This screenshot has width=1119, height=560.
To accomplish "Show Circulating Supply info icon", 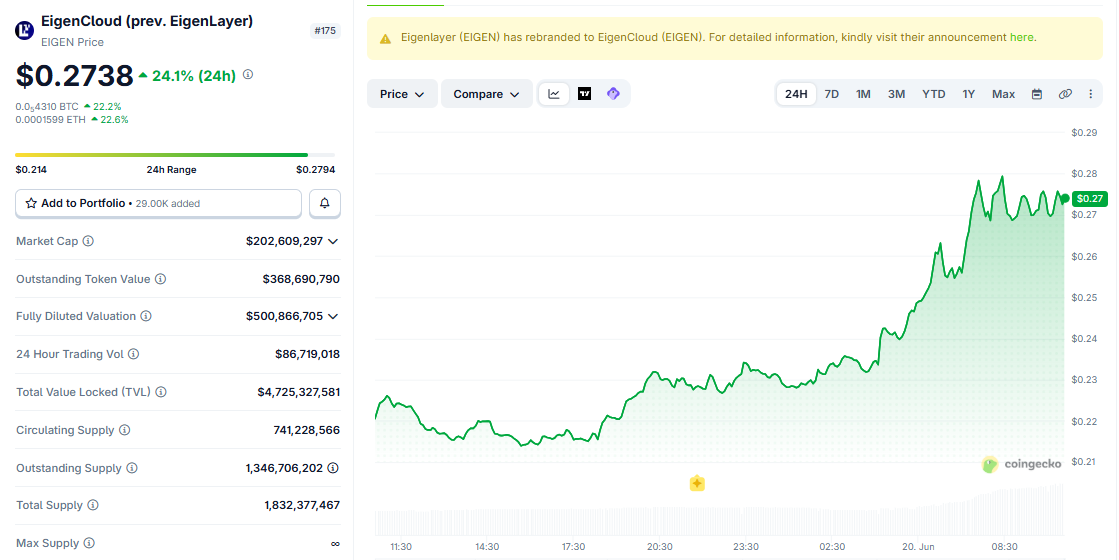I will click(x=124, y=430).
